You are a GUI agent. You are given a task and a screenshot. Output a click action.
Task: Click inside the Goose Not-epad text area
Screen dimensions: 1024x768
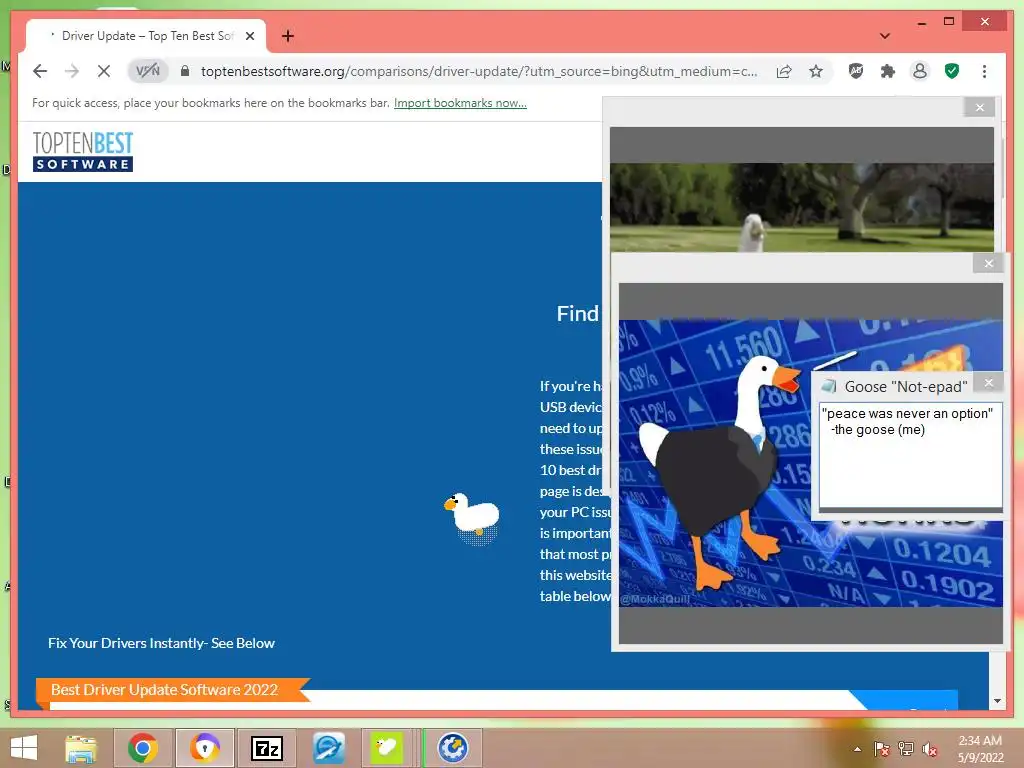(x=910, y=456)
